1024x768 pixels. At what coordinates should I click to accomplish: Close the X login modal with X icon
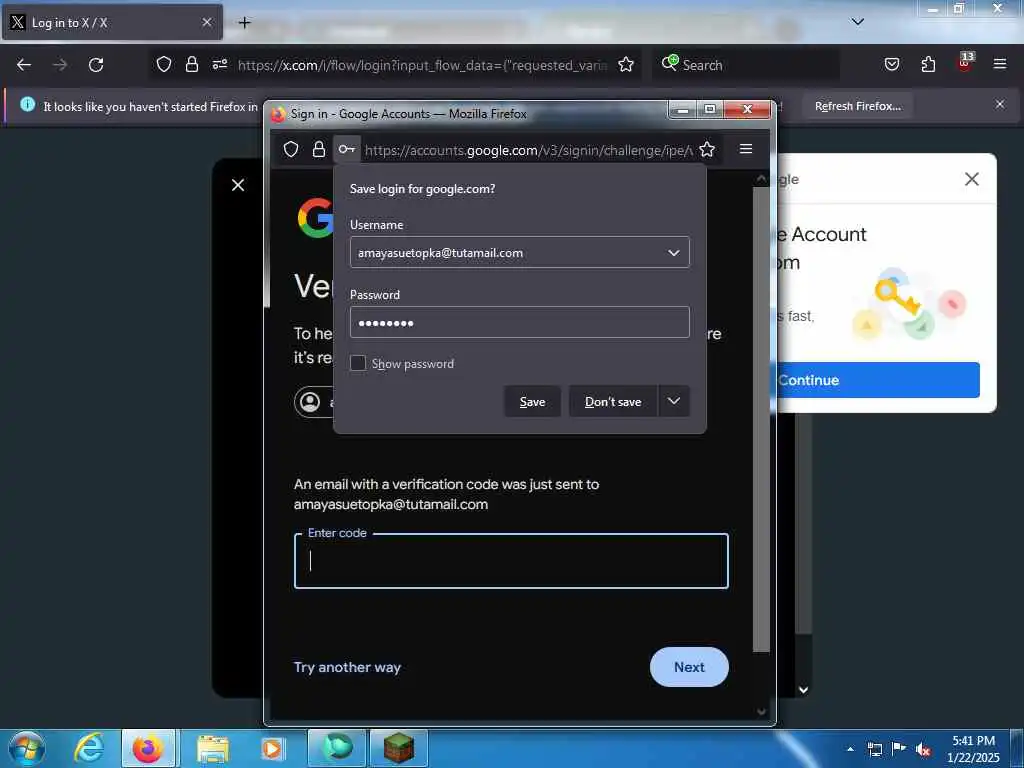coord(238,185)
